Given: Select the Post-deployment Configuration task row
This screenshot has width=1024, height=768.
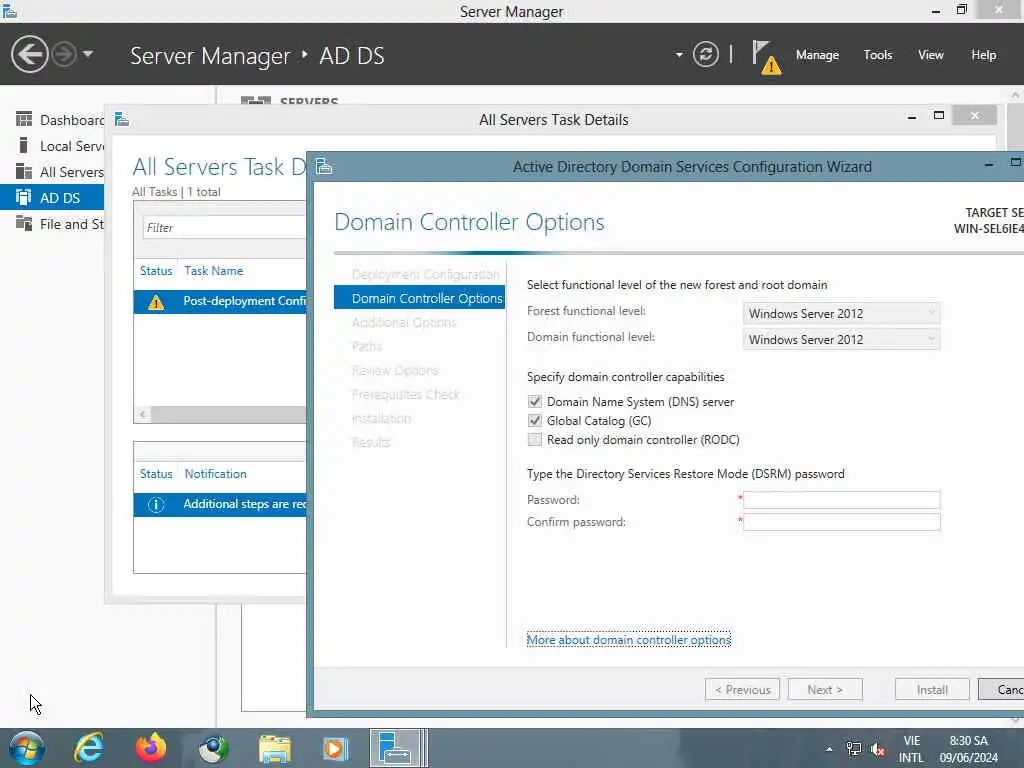Looking at the screenshot, I should pos(220,301).
